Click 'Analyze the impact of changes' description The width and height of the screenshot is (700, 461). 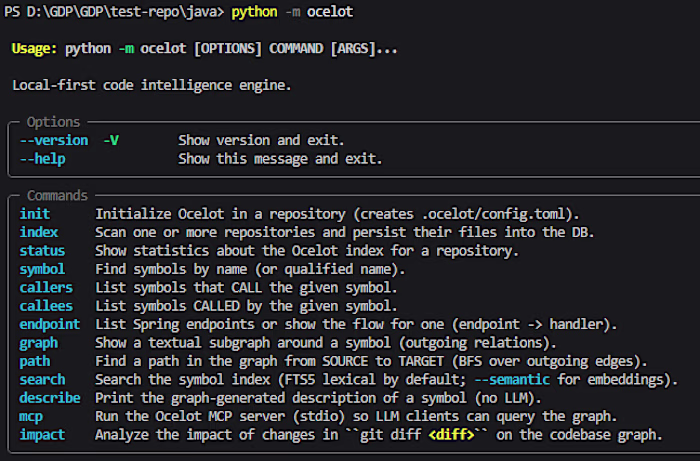click(379, 435)
